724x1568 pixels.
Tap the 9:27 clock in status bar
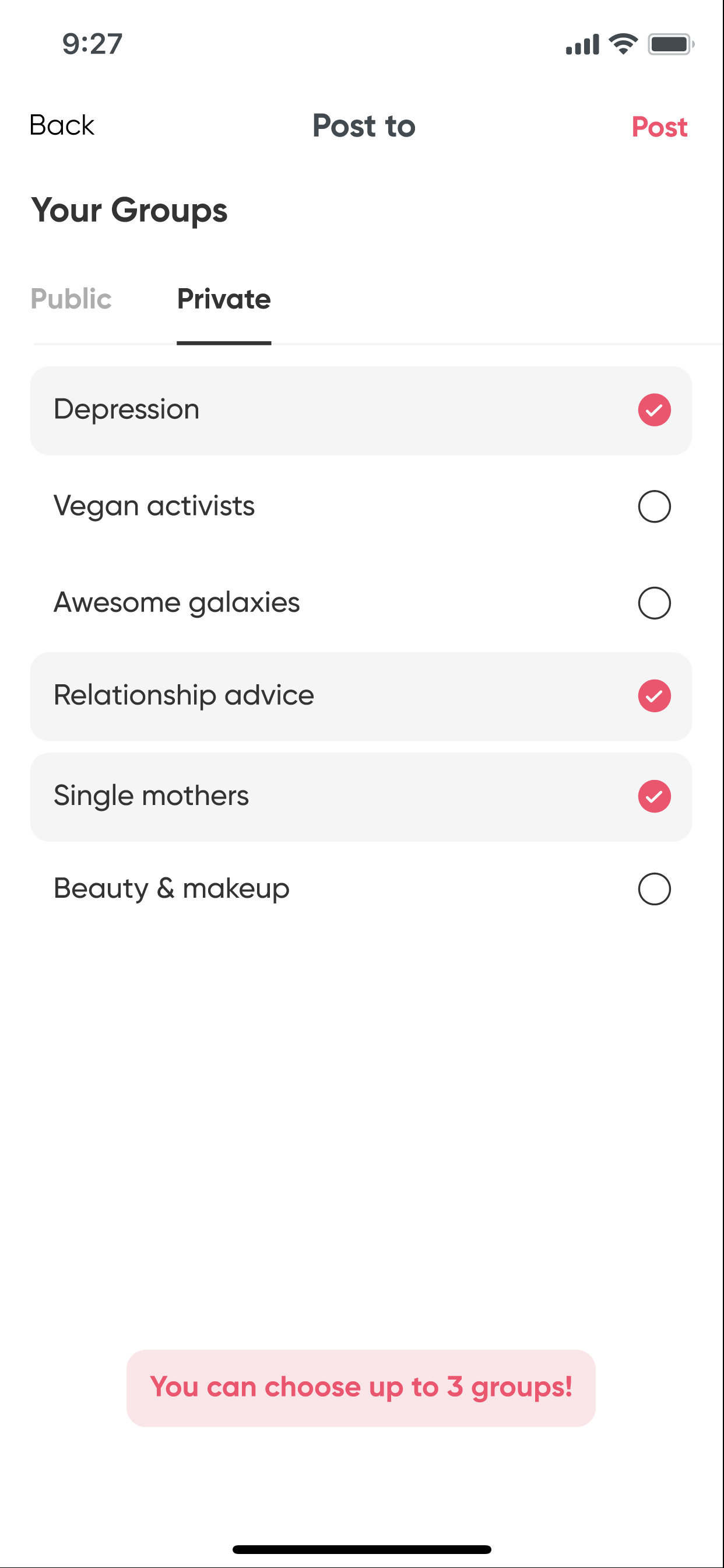[93, 44]
